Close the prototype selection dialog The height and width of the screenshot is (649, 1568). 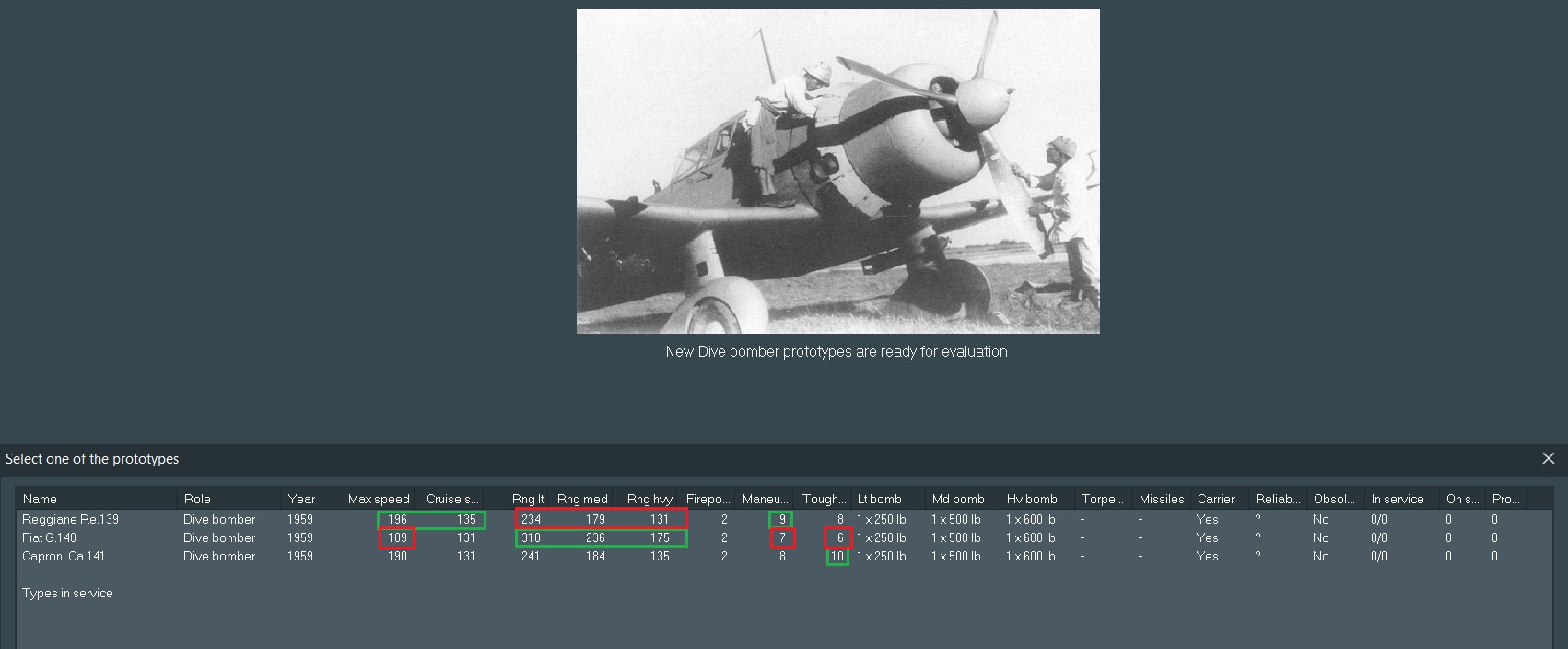pos(1548,458)
